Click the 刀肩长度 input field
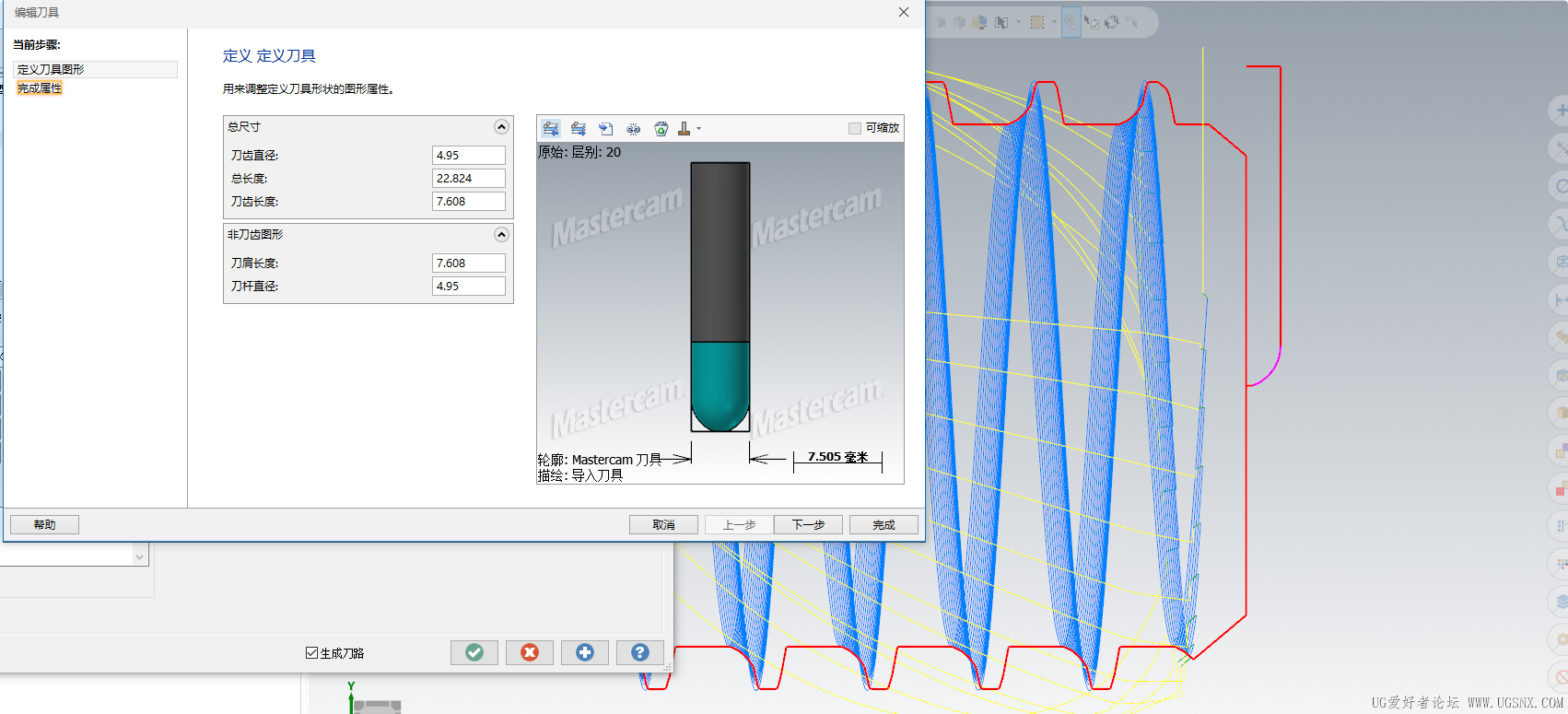The height and width of the screenshot is (714, 1568). (x=469, y=263)
